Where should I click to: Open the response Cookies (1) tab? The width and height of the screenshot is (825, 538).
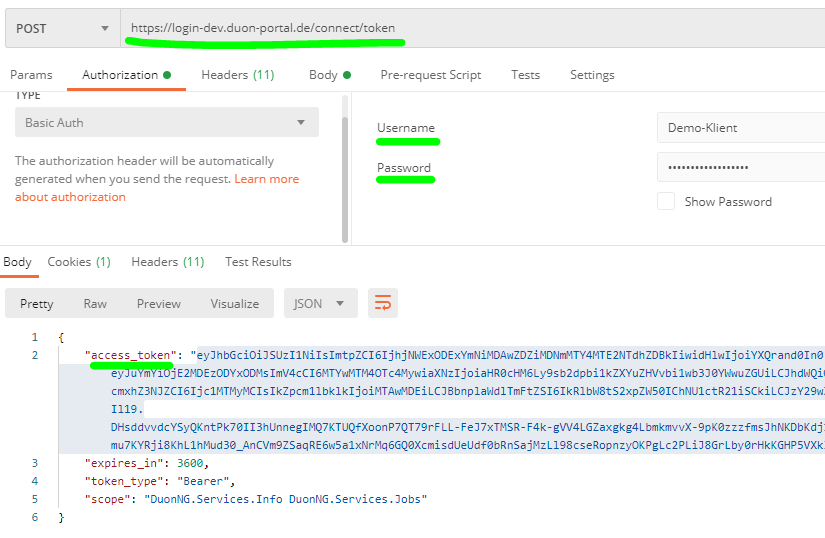[x=79, y=262]
